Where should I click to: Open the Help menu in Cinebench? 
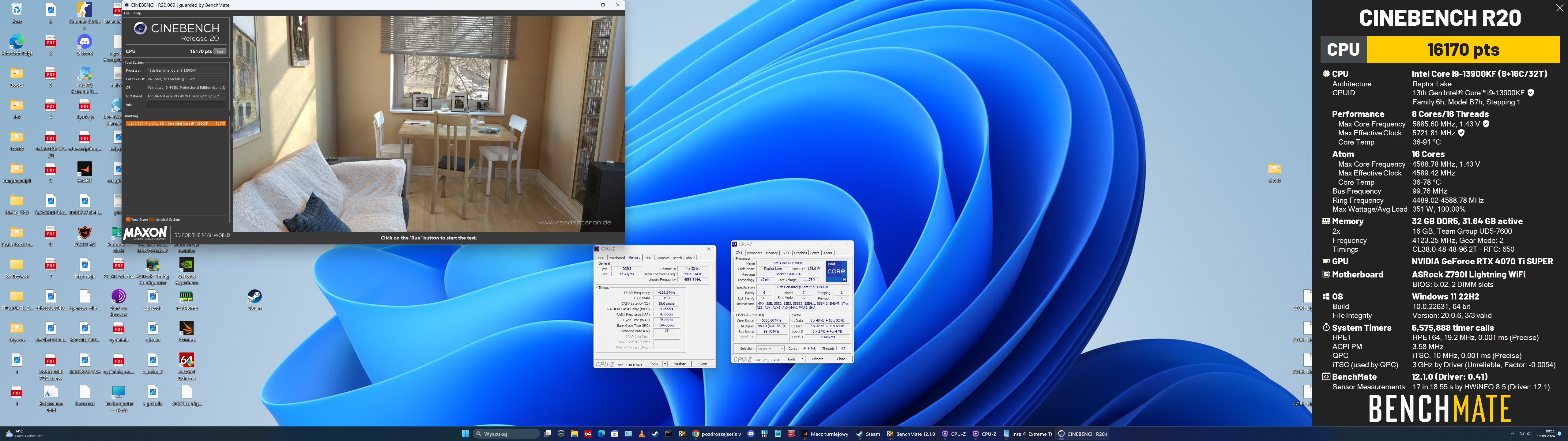pos(137,13)
